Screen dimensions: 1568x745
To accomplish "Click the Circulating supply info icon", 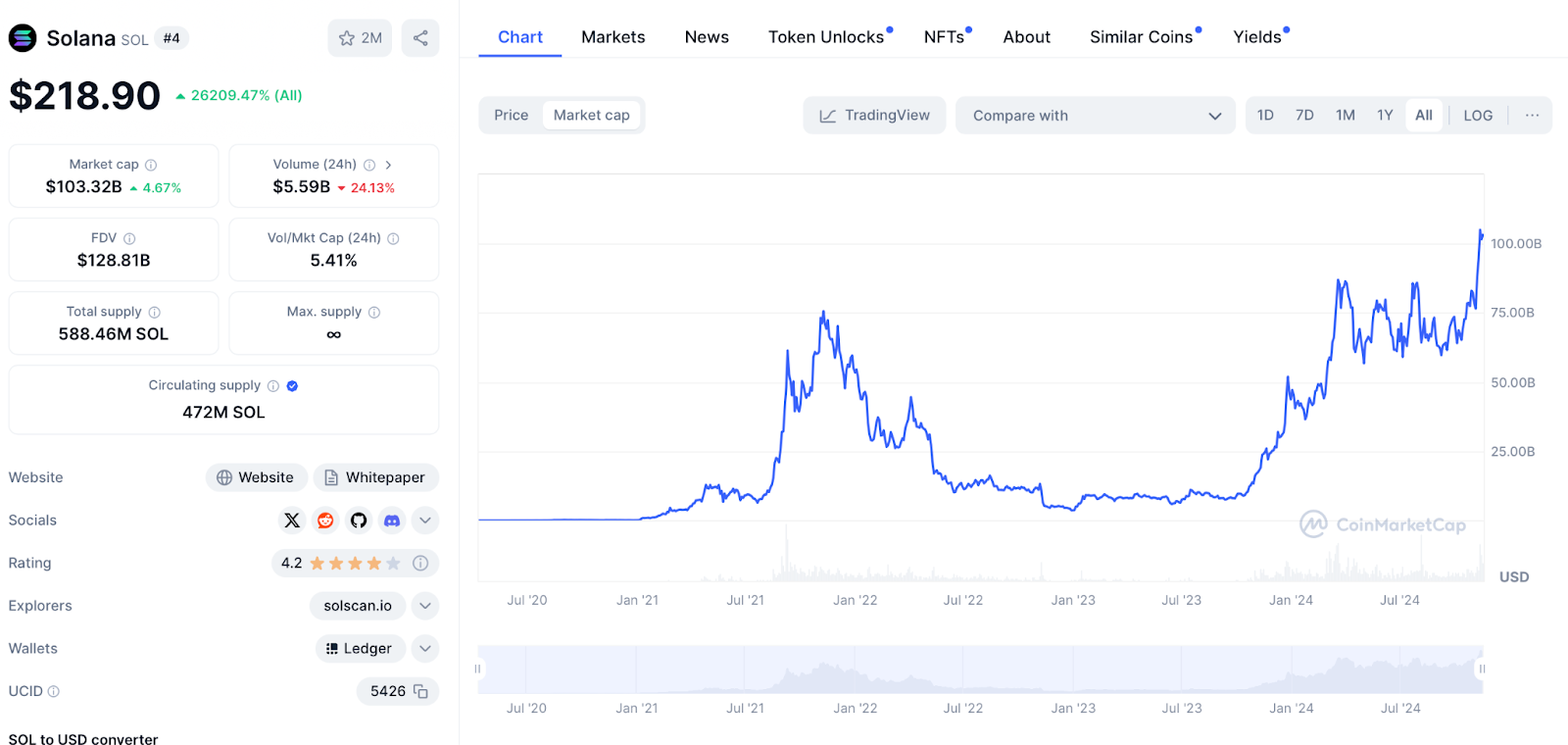I will (x=273, y=385).
